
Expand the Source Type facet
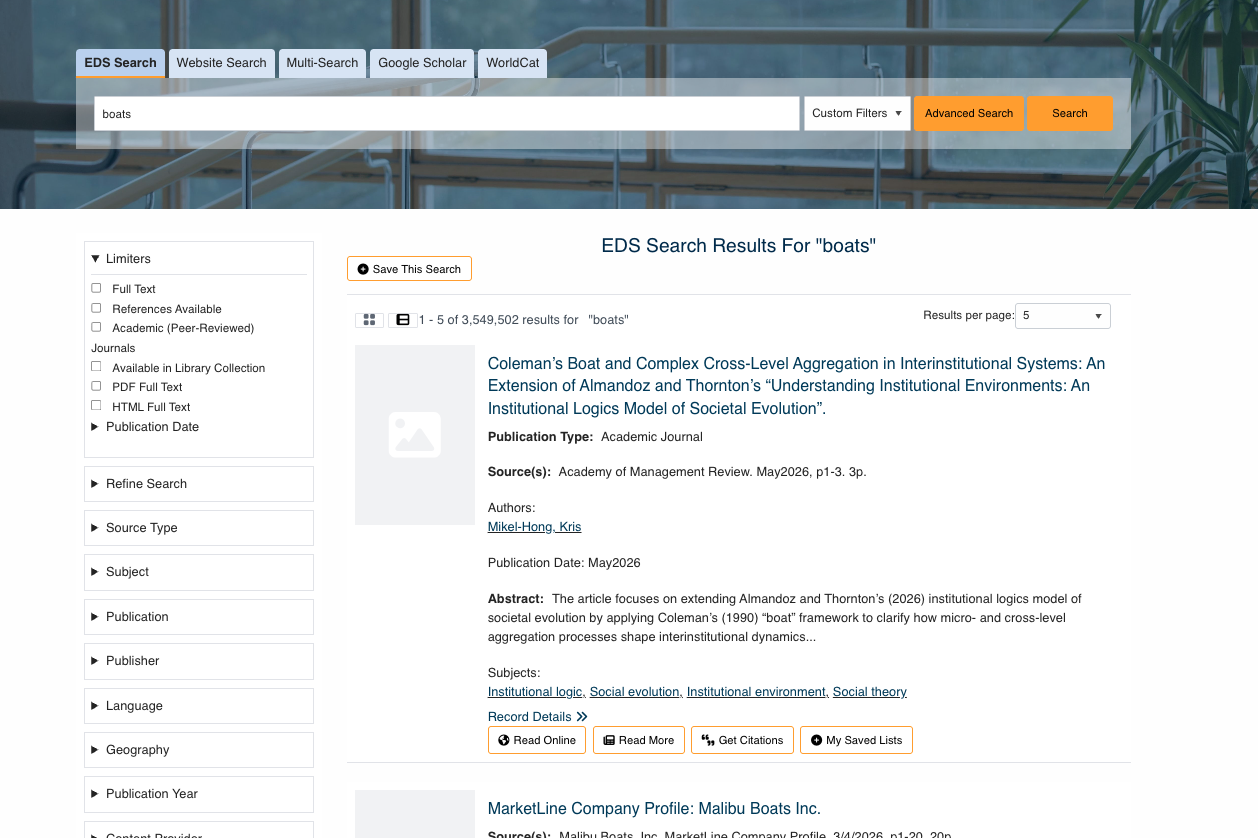pos(199,528)
